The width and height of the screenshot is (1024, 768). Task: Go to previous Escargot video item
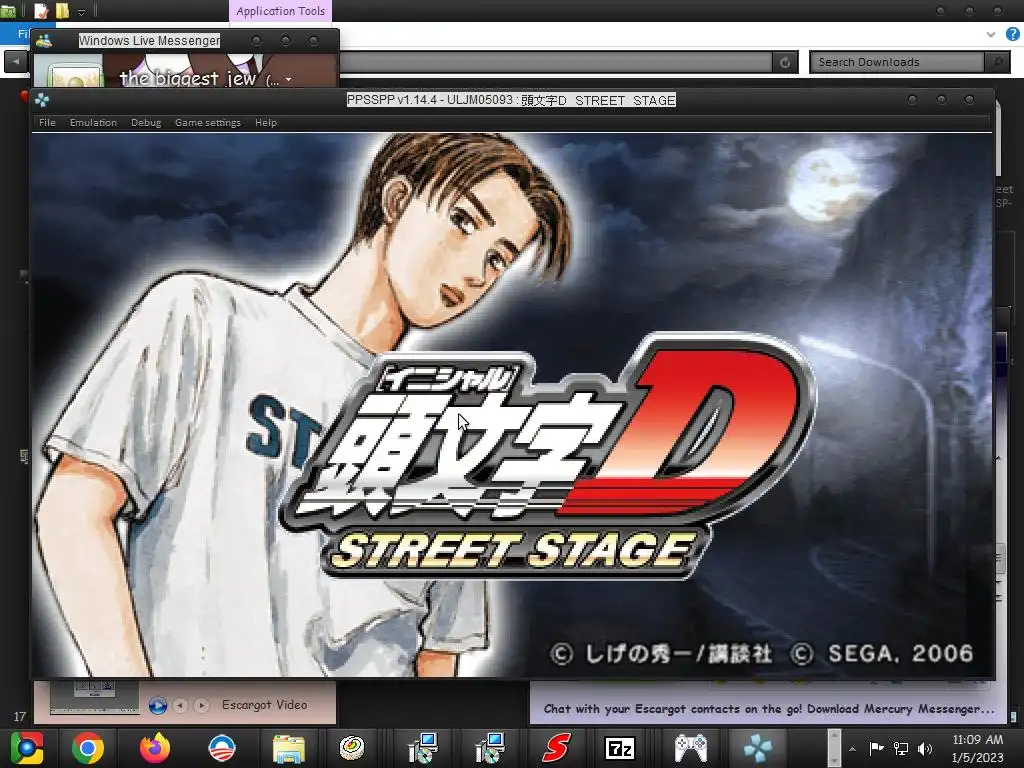[x=180, y=705]
